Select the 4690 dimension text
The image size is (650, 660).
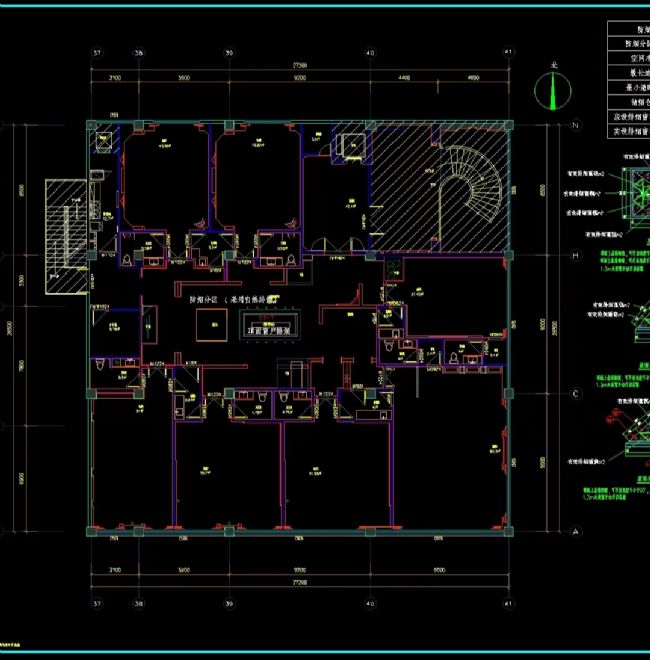[x=474, y=77]
